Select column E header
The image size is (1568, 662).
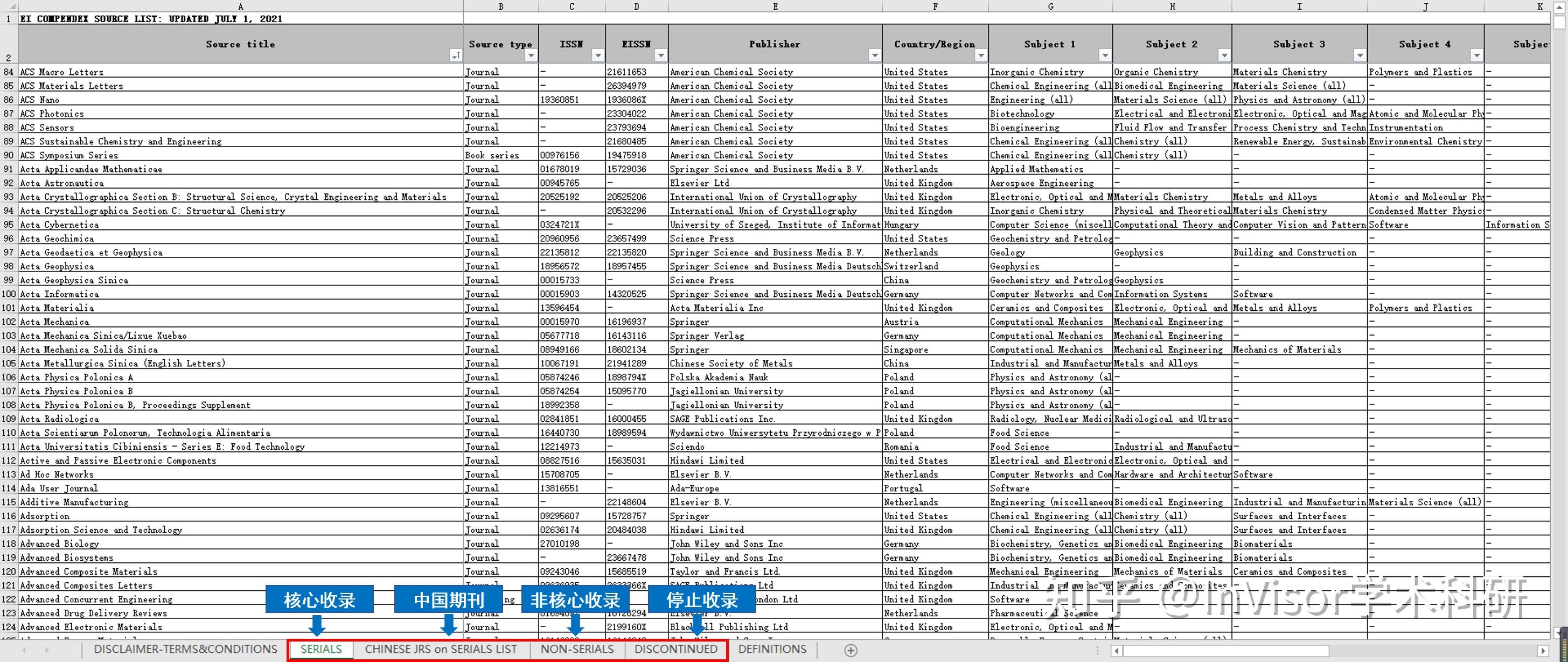point(775,6)
